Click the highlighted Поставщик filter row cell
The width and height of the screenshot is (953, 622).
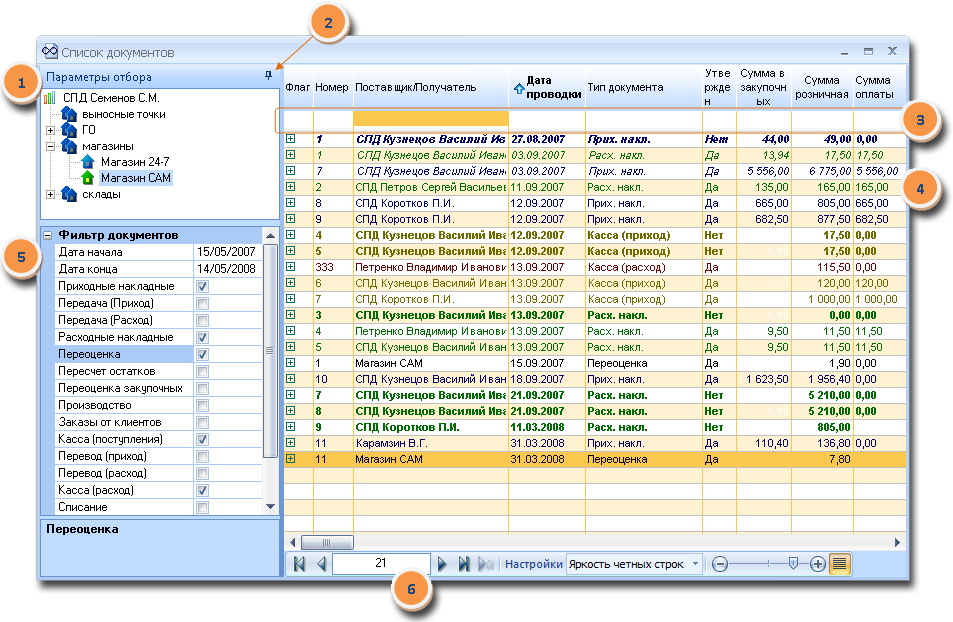[x=430, y=119]
